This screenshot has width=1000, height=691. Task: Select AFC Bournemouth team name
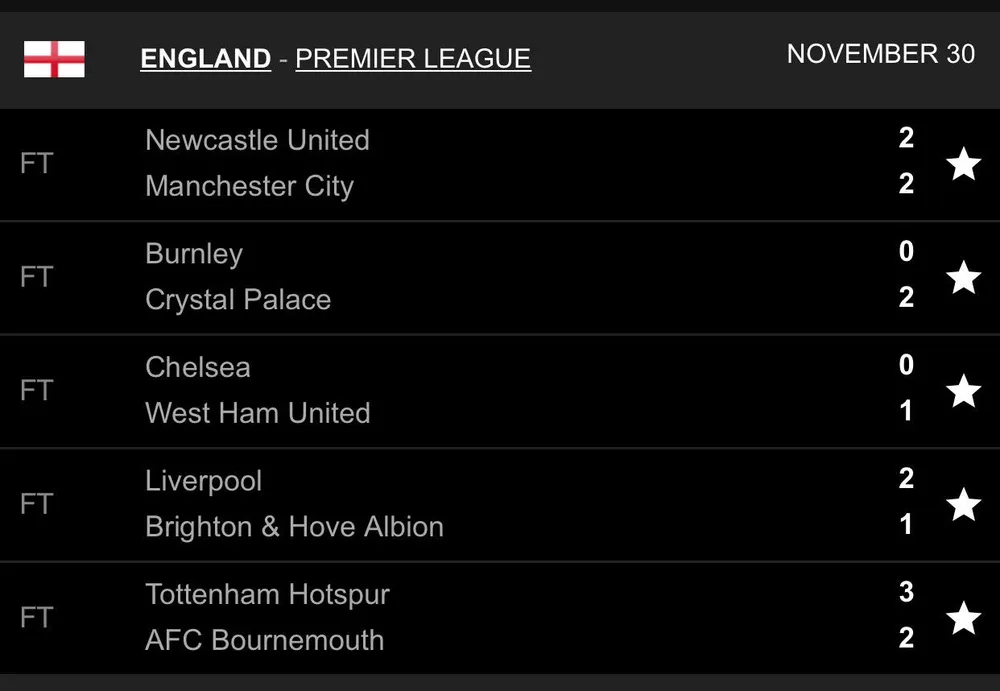264,640
